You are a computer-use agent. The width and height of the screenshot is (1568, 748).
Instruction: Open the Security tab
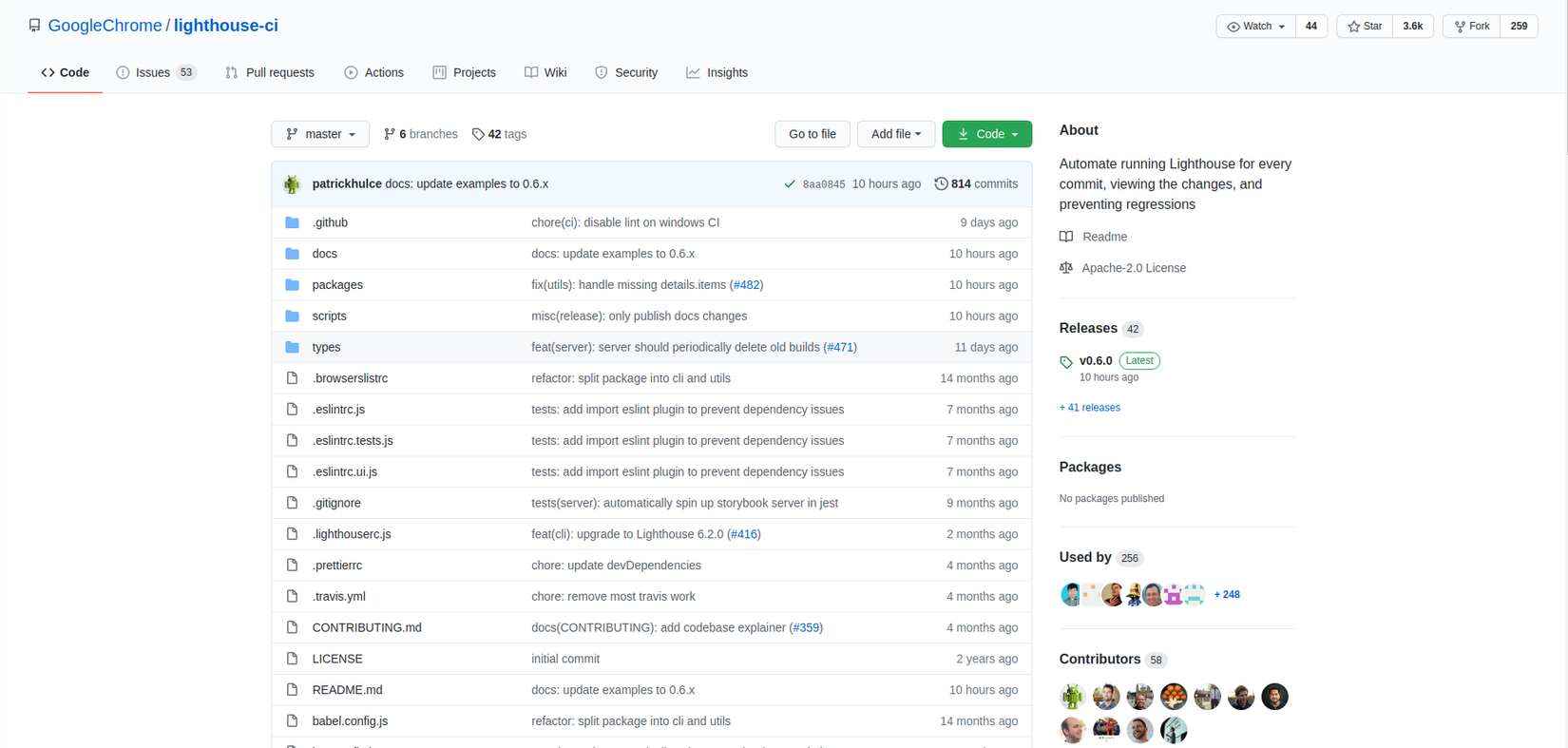click(626, 72)
